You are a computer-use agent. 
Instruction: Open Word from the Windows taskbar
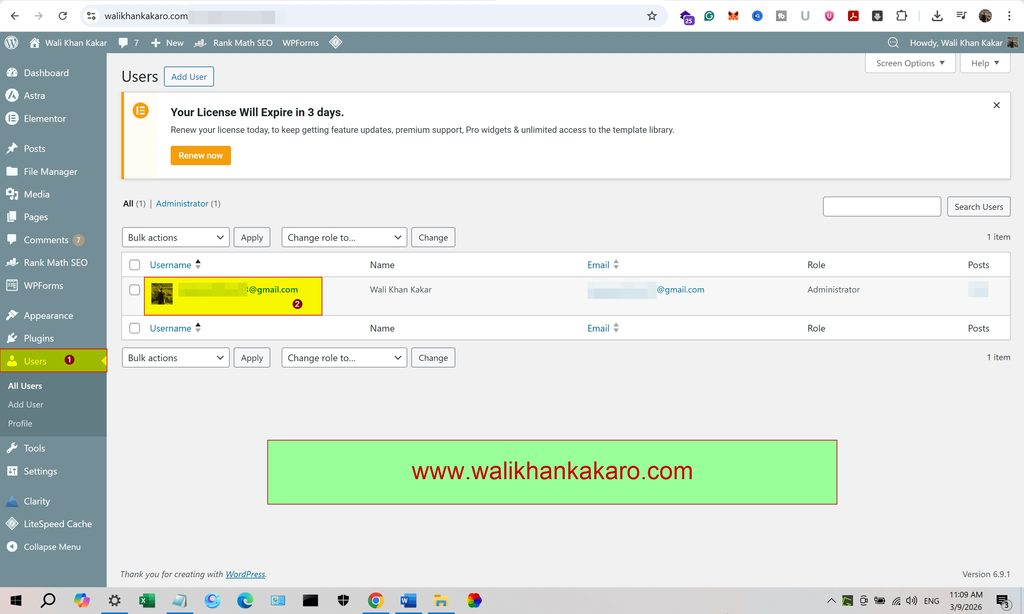click(x=408, y=600)
